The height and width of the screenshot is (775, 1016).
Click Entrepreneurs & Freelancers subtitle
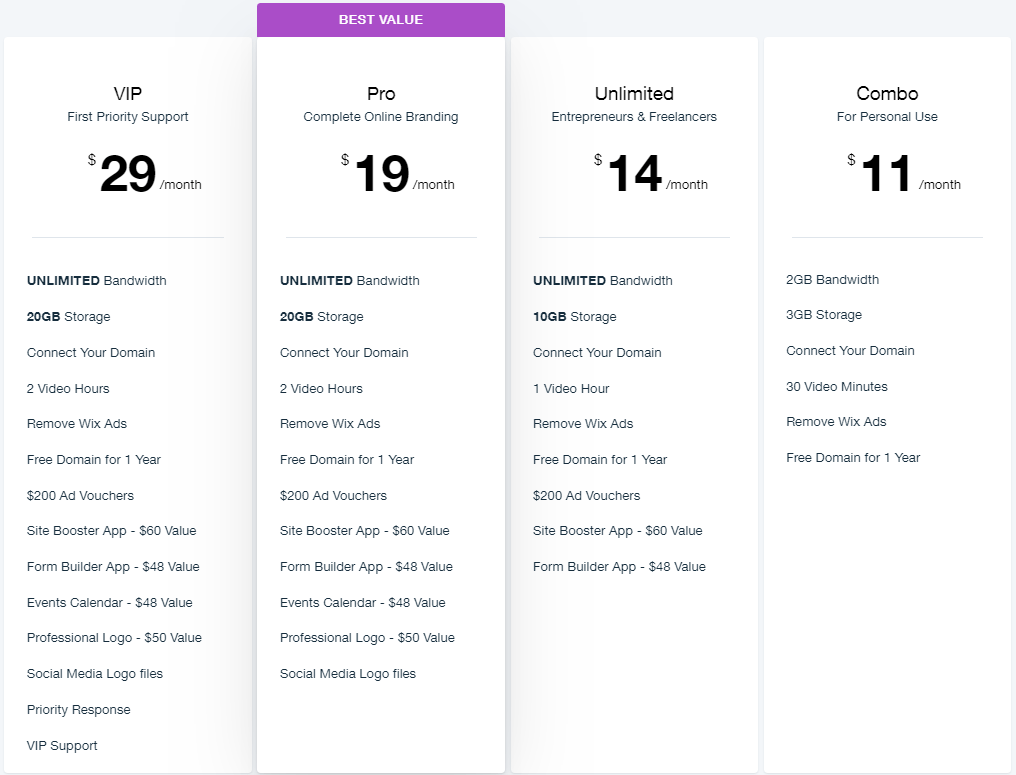(634, 117)
